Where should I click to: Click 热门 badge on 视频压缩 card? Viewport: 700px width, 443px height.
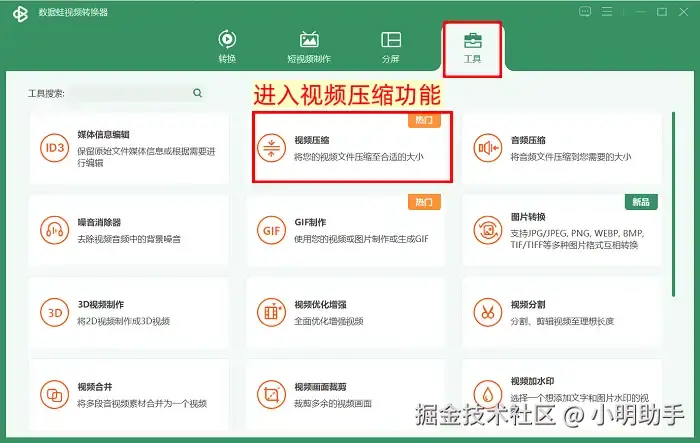pos(424,120)
